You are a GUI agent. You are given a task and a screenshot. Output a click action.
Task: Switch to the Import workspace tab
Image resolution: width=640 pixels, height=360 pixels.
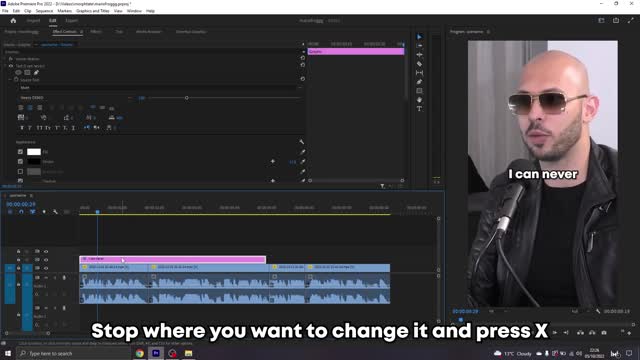pos(33,20)
